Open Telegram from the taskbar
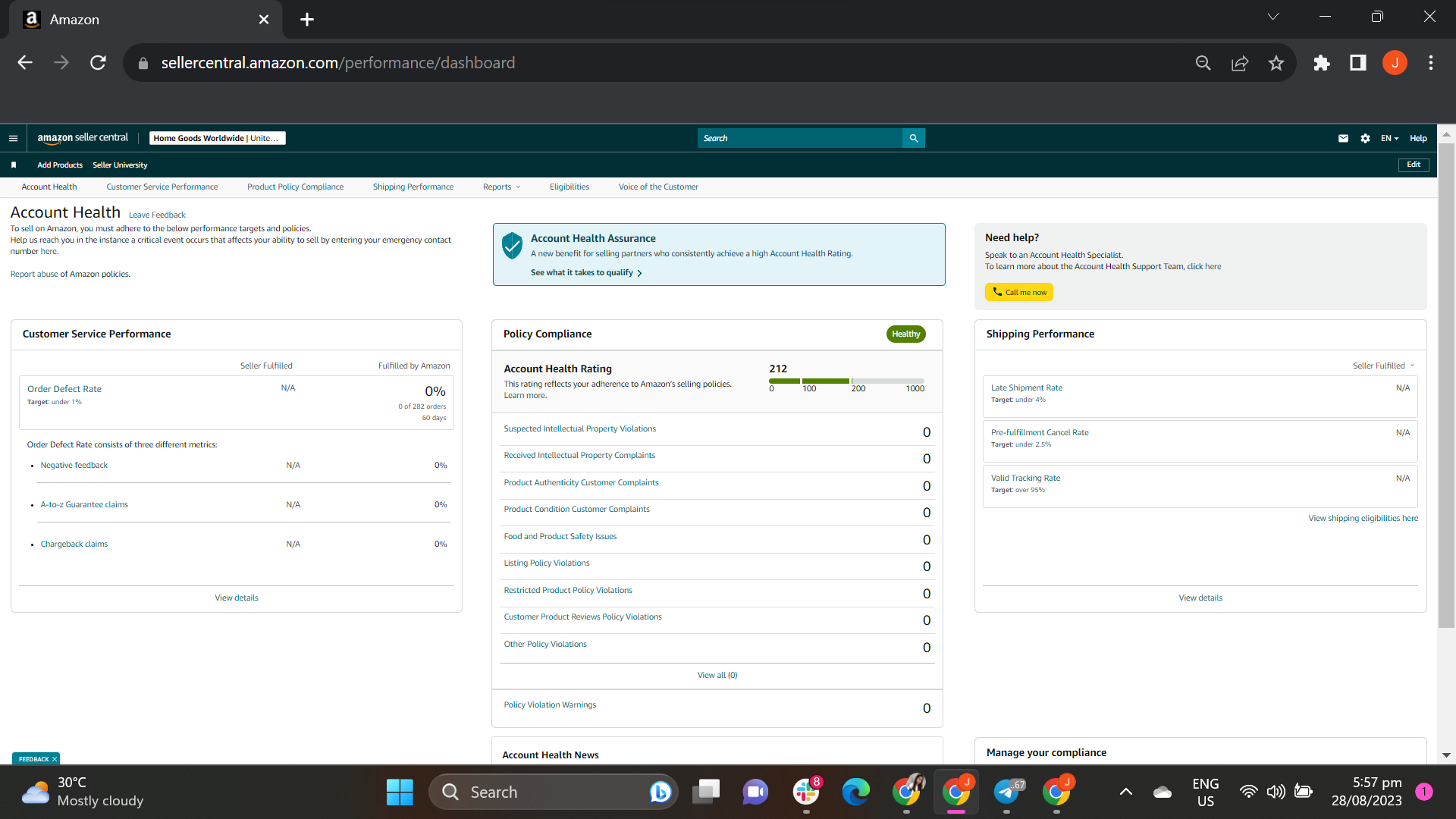The image size is (1456, 819). click(1008, 792)
